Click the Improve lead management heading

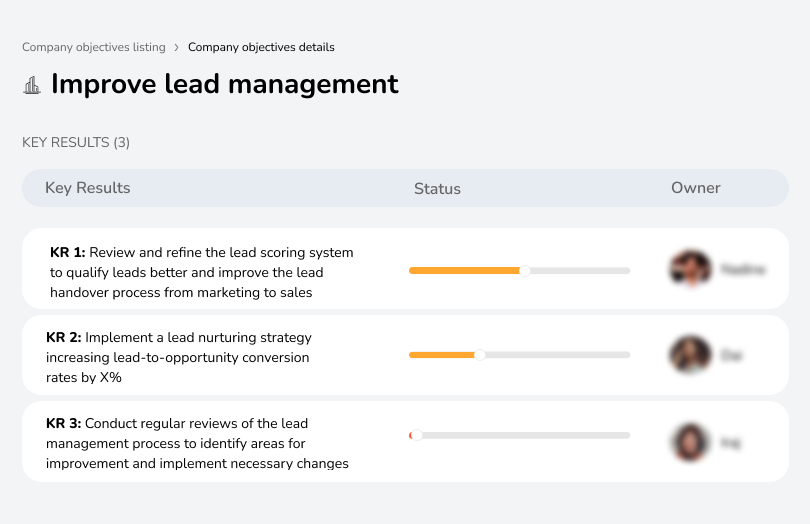225,84
